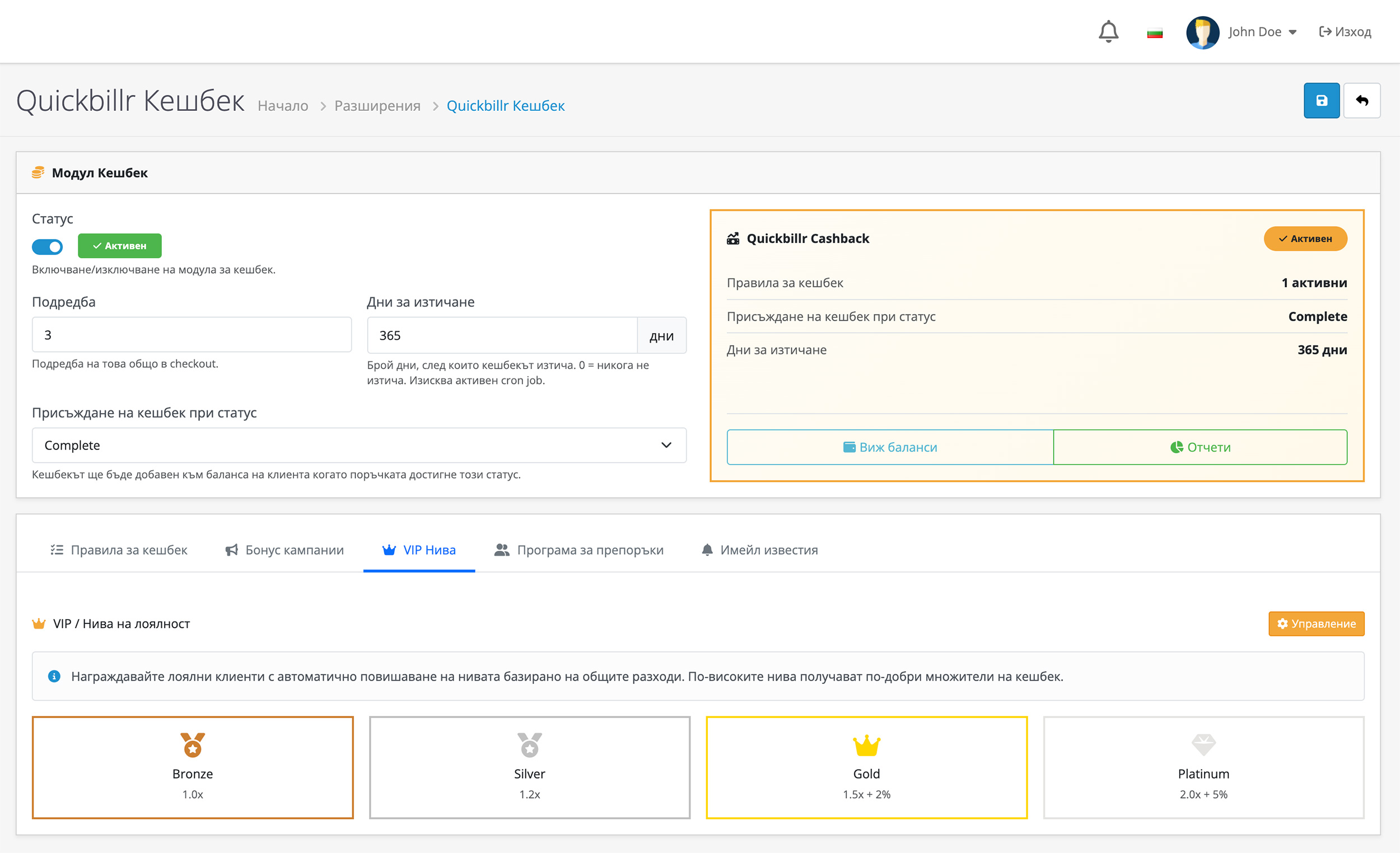
Task: Open the Програма за препоръки tab
Action: click(x=579, y=550)
